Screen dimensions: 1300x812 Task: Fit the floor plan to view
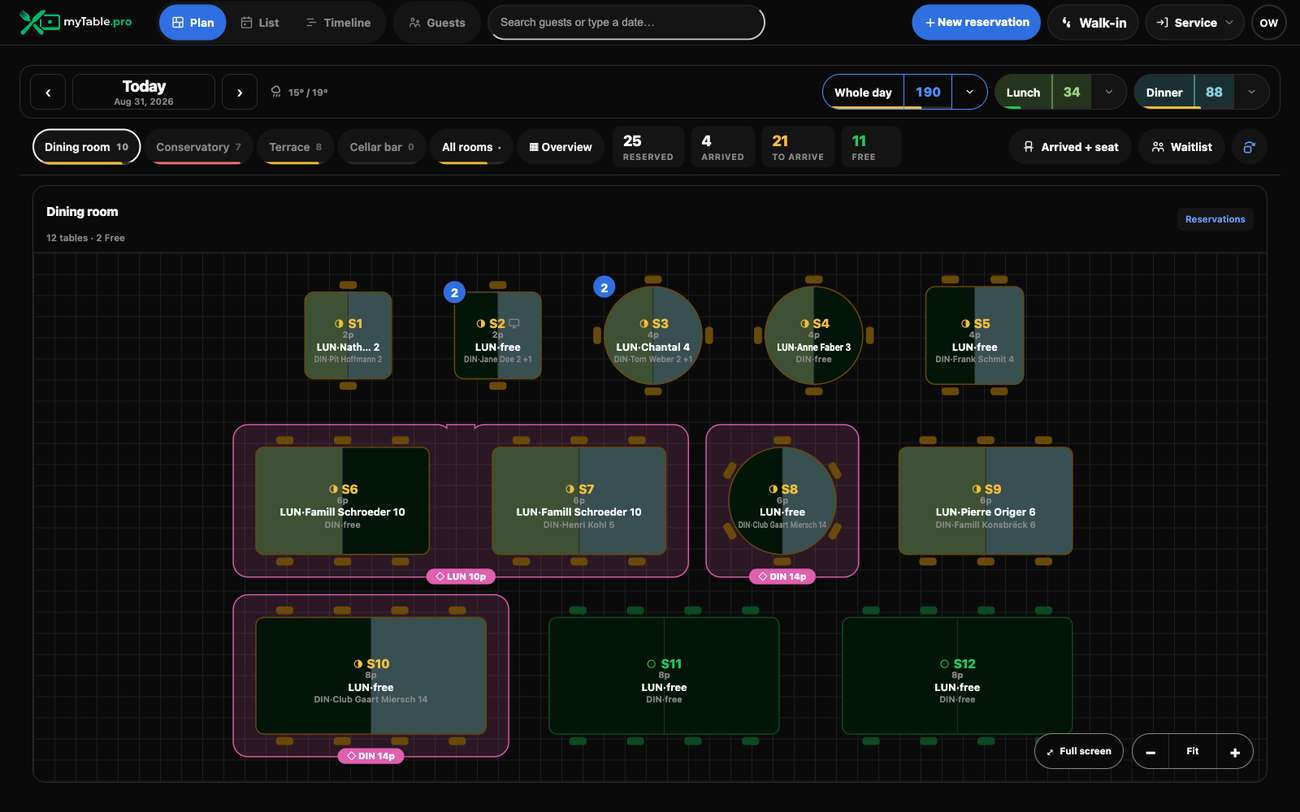pos(1192,751)
